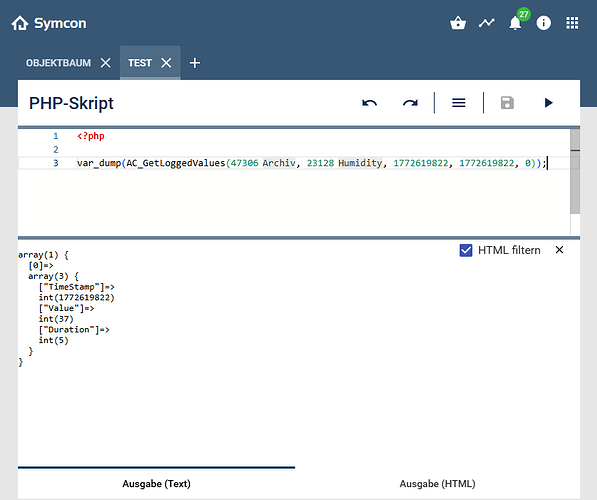This screenshot has height=500, width=597.
Task: Click the 23128 Humidity ID in code
Action: (x=344, y=163)
